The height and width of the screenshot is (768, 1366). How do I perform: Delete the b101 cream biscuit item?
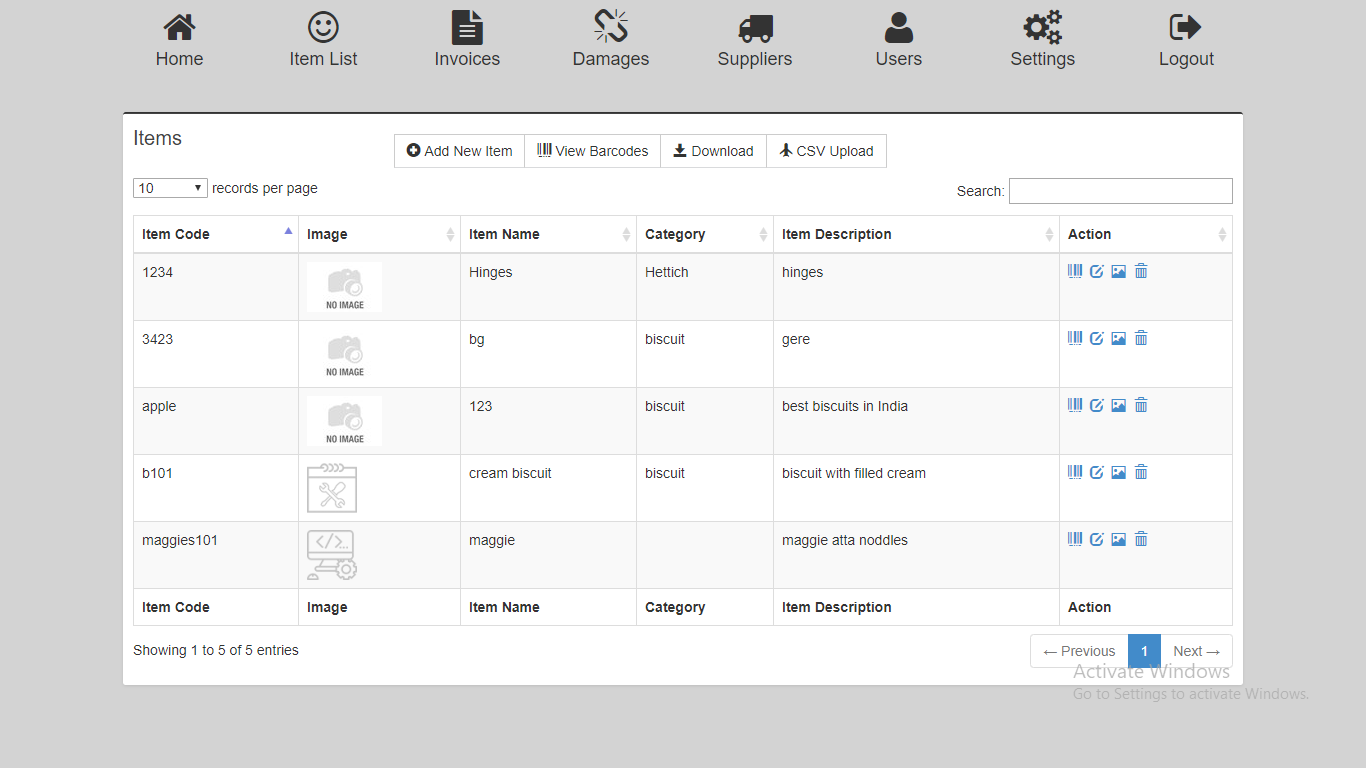pos(1141,472)
